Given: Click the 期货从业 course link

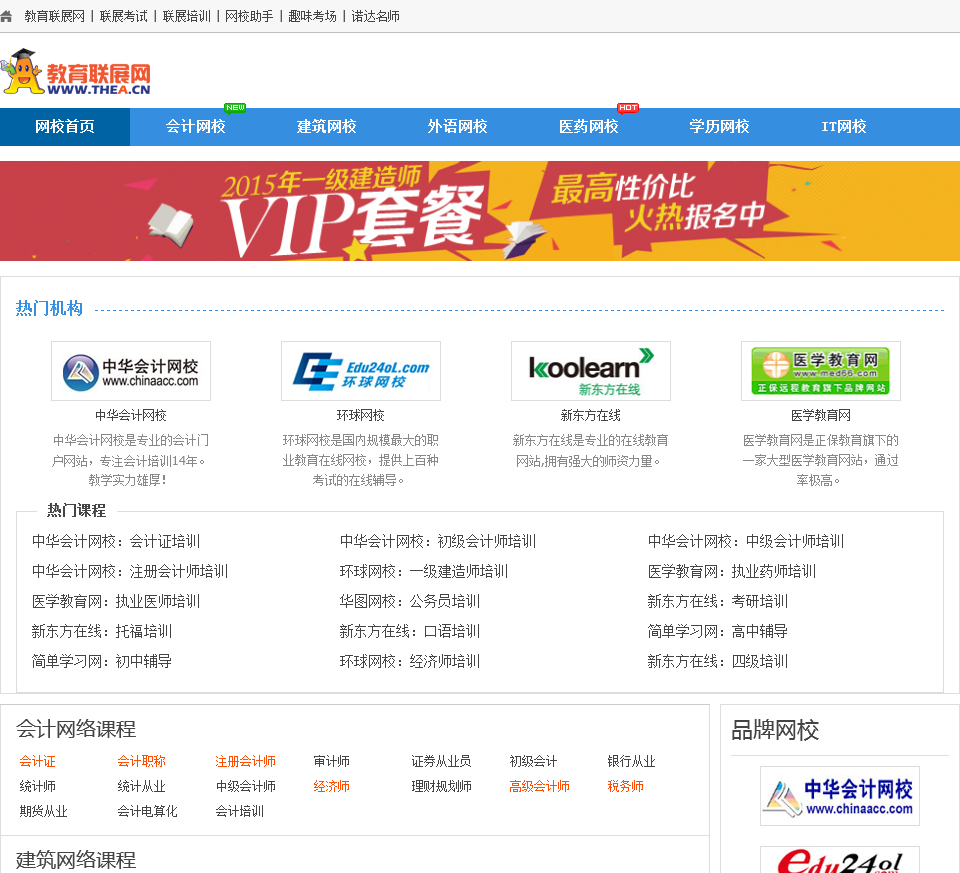Looking at the screenshot, I should tap(43, 812).
